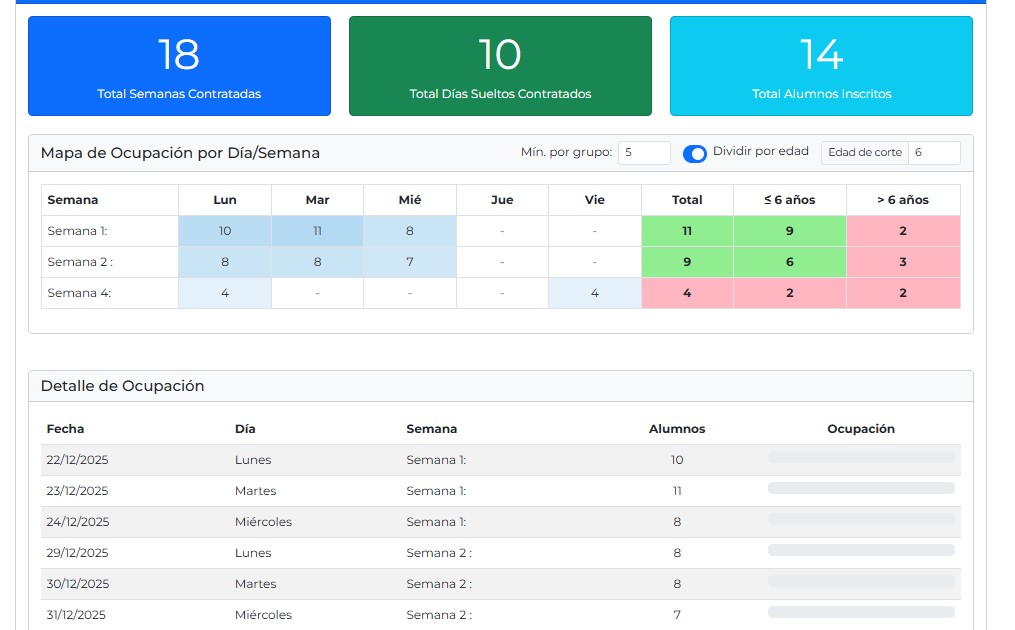Screen dimensions: 1015x630
Task: Select Semana 2 cell under ≤ 6 años
Action: tap(790, 262)
